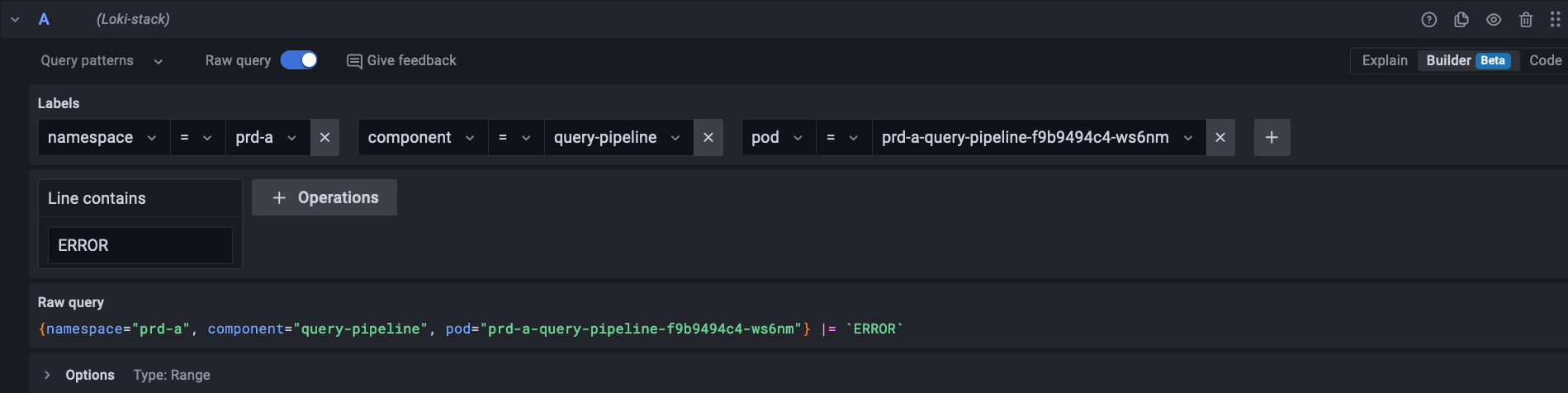Click the drag handle dots icon
This screenshot has height=393, width=1568.
pyautogui.click(x=1555, y=20)
